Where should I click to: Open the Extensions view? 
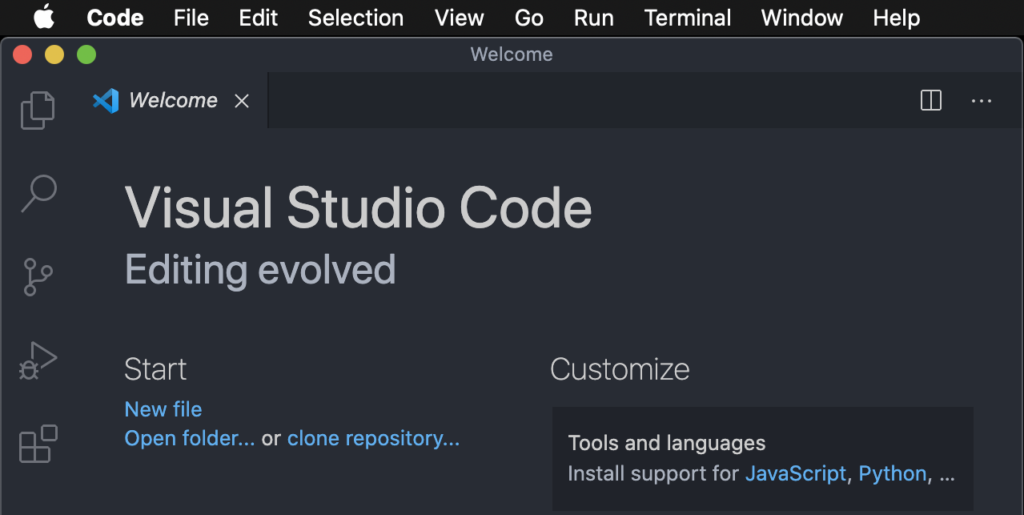(x=38, y=444)
